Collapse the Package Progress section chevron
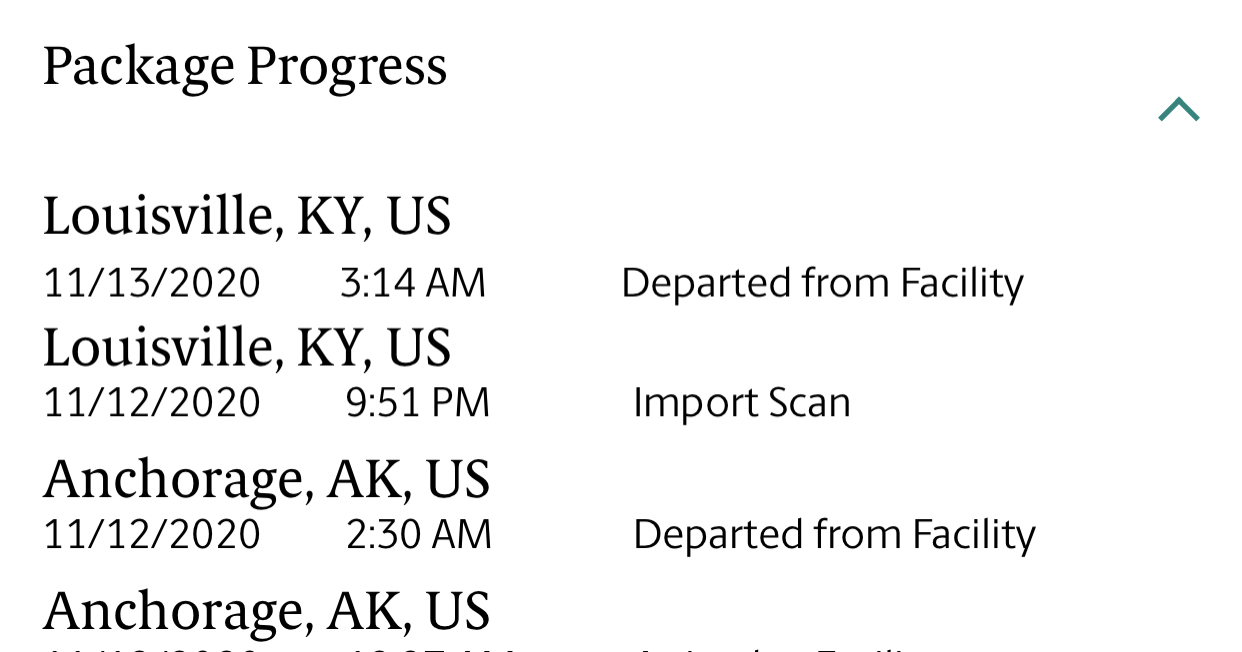 coord(1178,110)
